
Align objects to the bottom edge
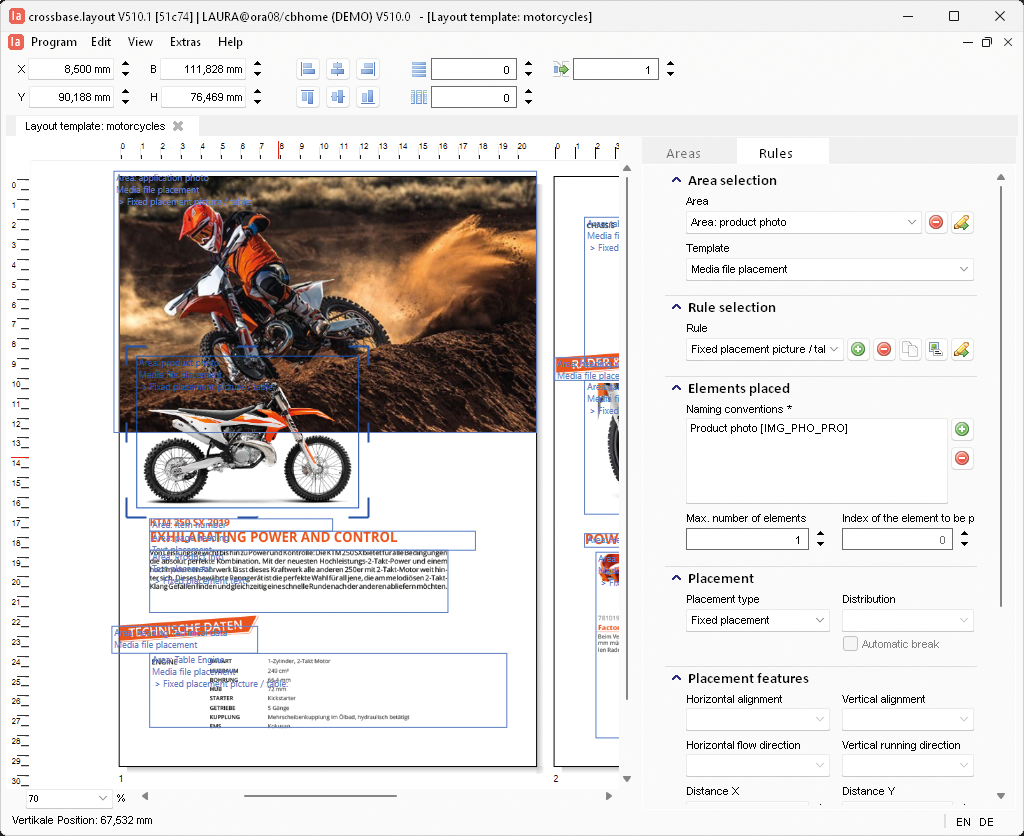368,97
